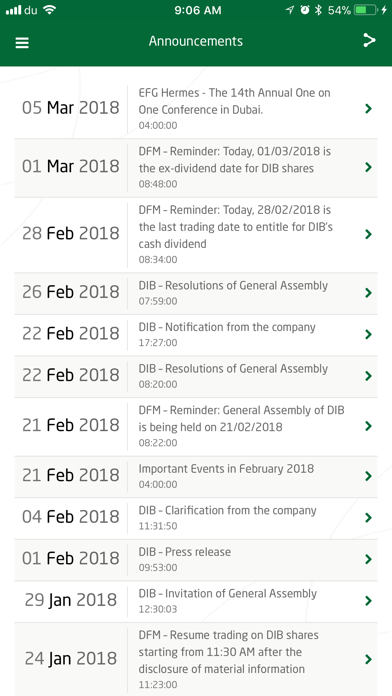Open DIB Invitation of General Assembly

[196, 601]
